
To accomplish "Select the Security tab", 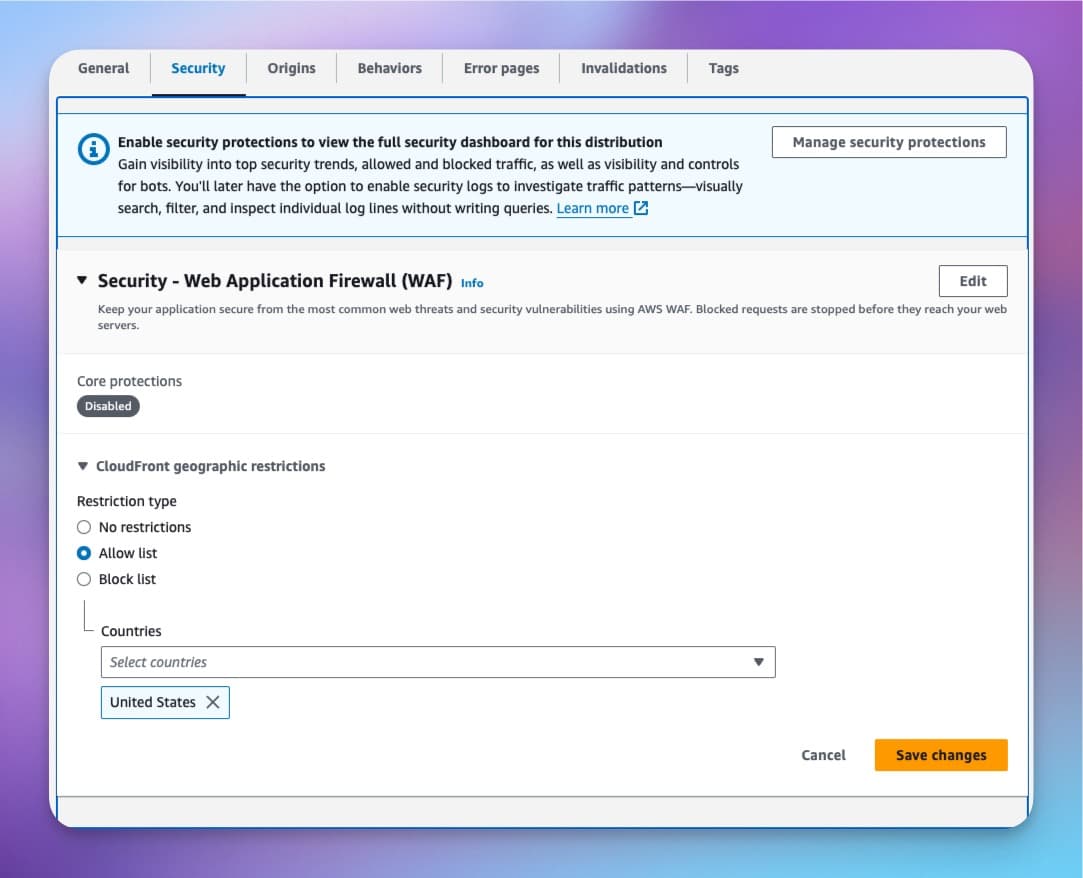I will pyautogui.click(x=198, y=68).
